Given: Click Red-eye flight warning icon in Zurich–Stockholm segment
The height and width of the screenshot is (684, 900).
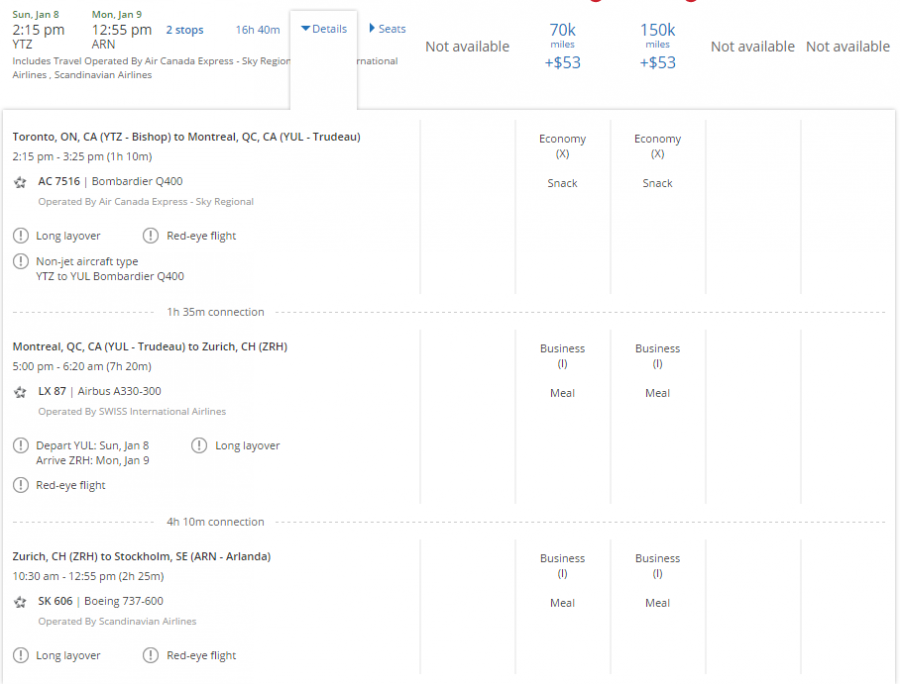Looking at the screenshot, I should (x=150, y=656).
